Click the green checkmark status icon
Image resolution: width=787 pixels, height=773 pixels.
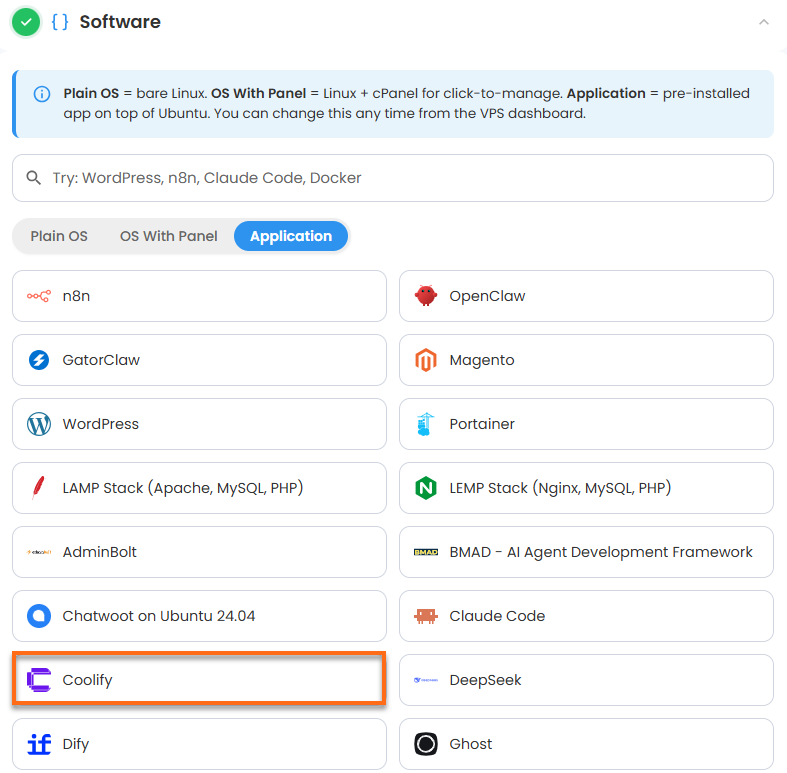click(x=26, y=22)
